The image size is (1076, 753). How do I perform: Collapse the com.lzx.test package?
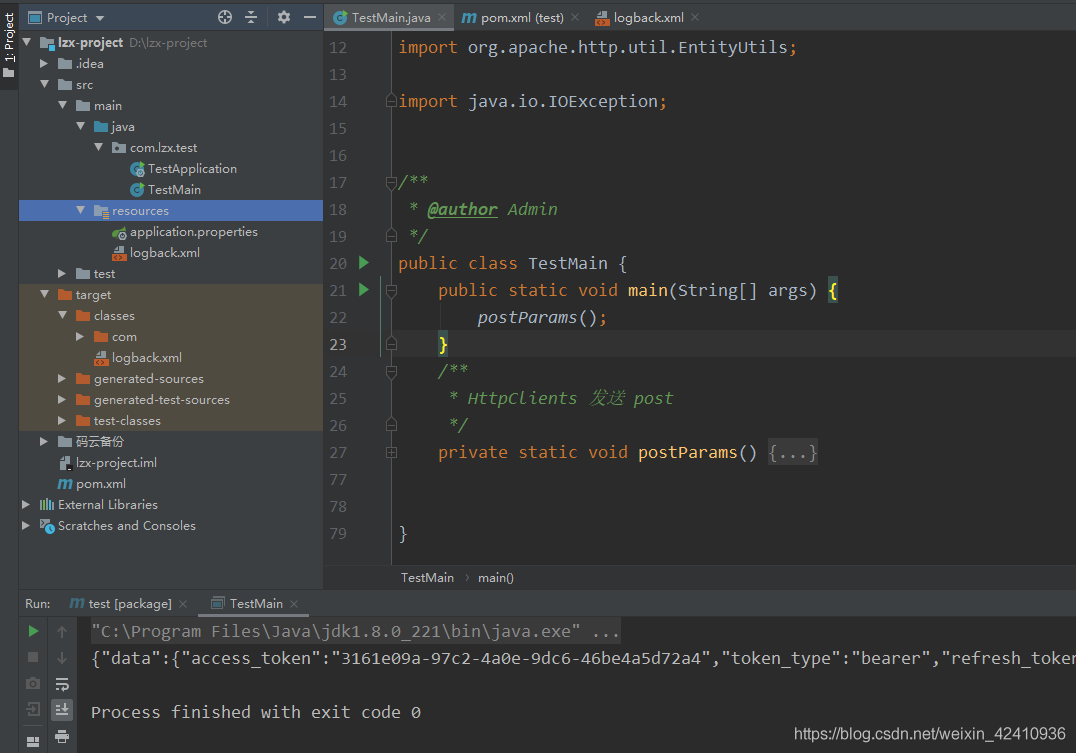(x=99, y=147)
